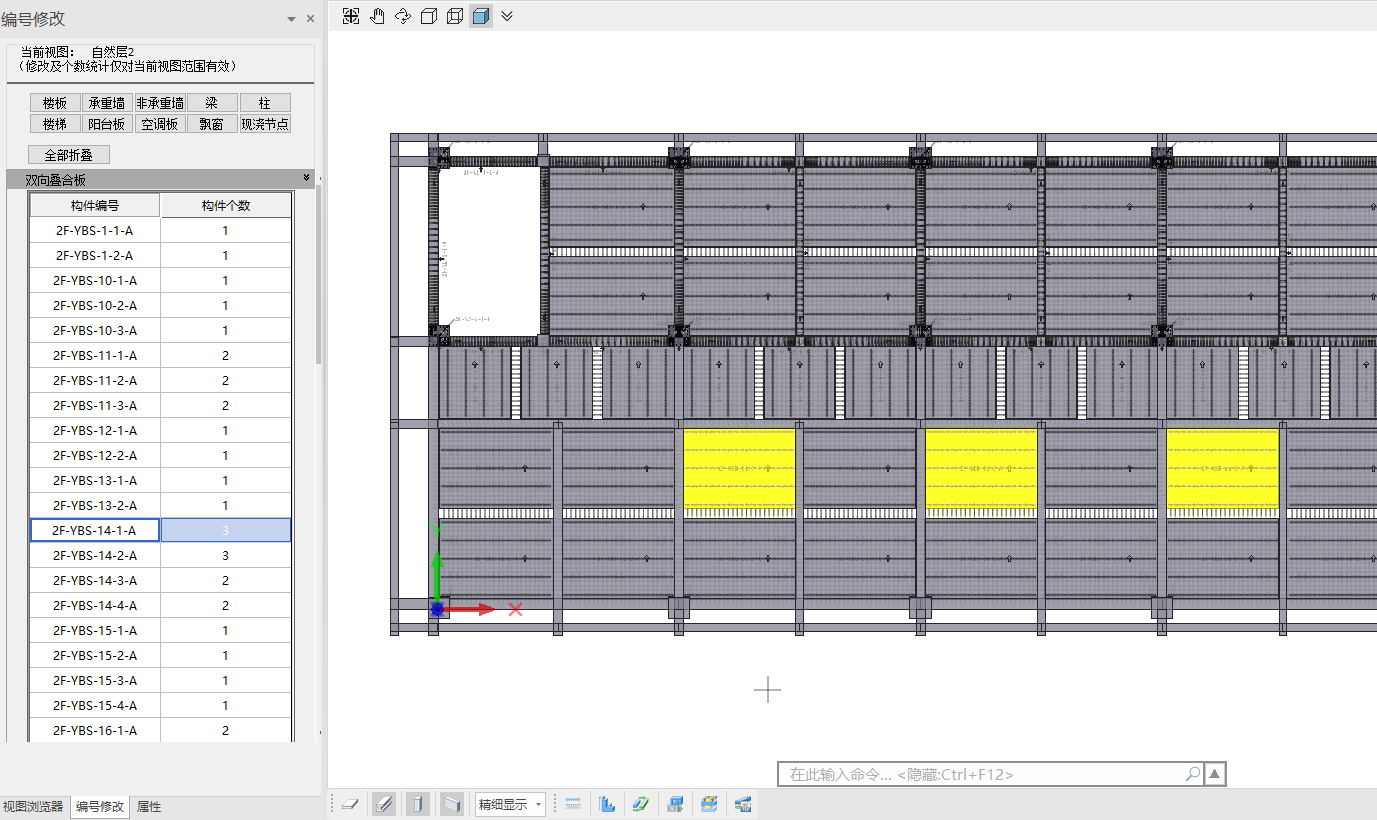Click the 楼板 component button

coord(55,103)
